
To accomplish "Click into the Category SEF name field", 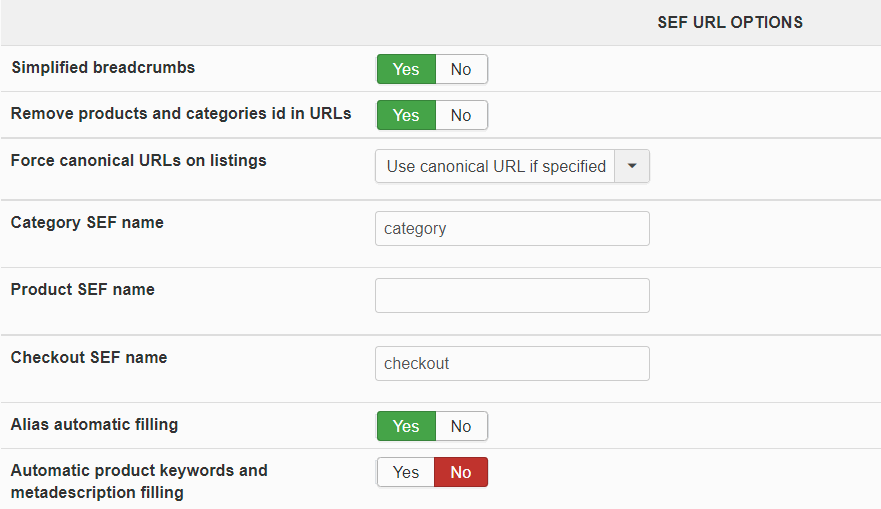I will pos(512,228).
